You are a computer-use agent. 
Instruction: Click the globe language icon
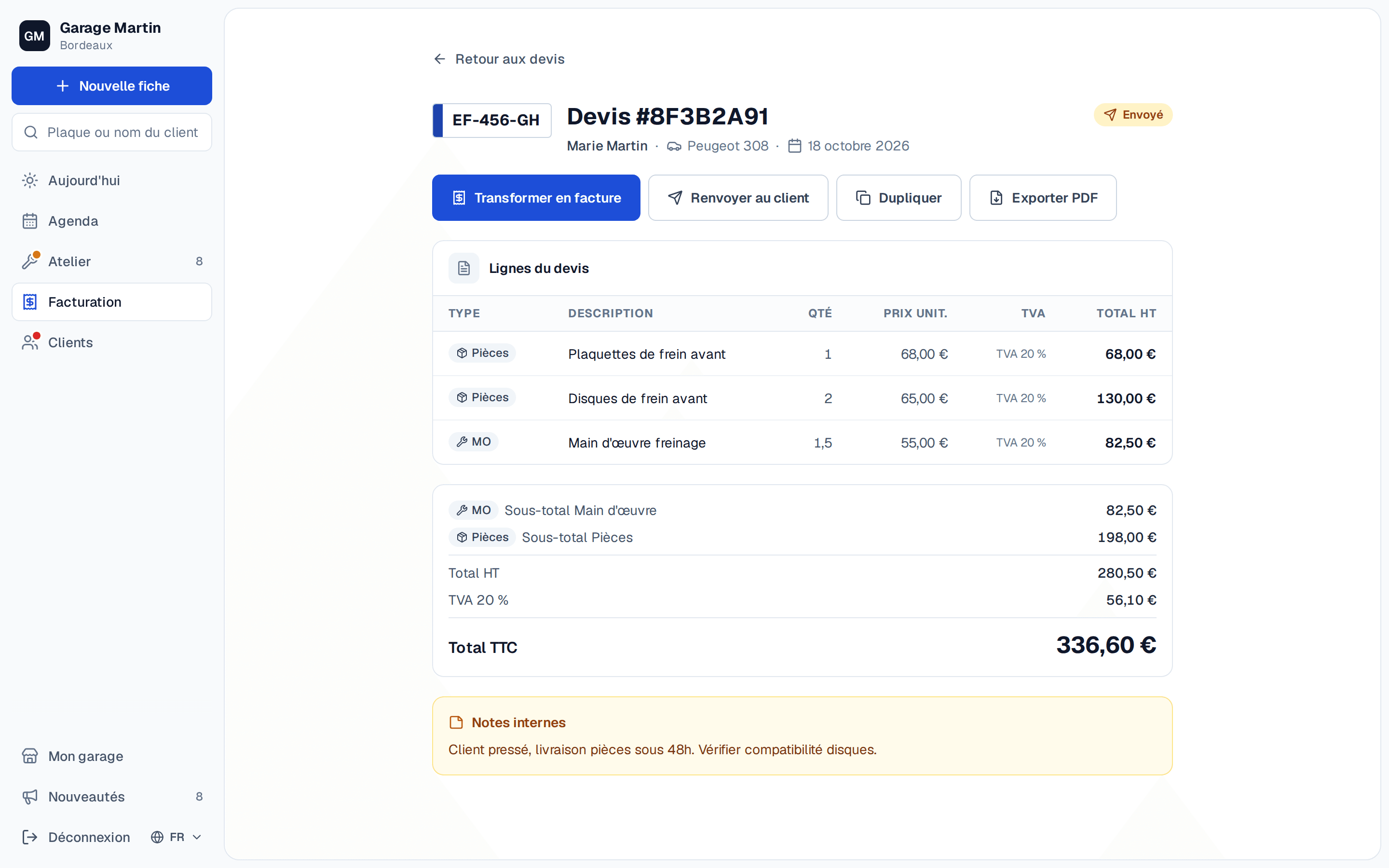tap(157, 837)
